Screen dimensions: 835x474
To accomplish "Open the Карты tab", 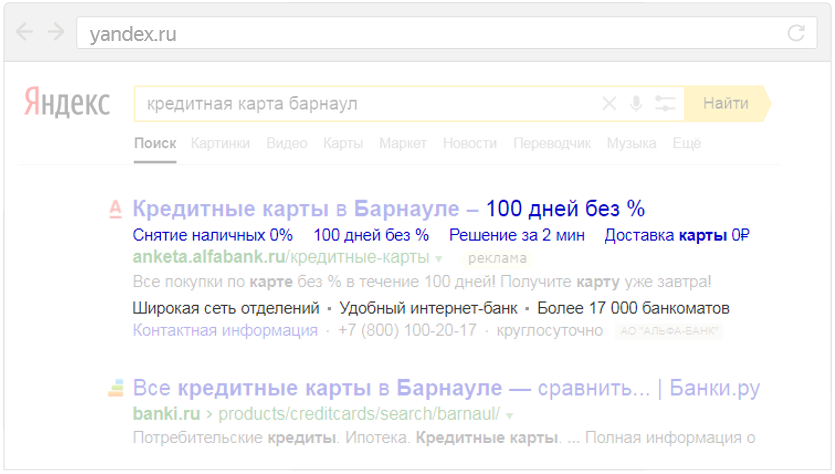I will [343, 143].
